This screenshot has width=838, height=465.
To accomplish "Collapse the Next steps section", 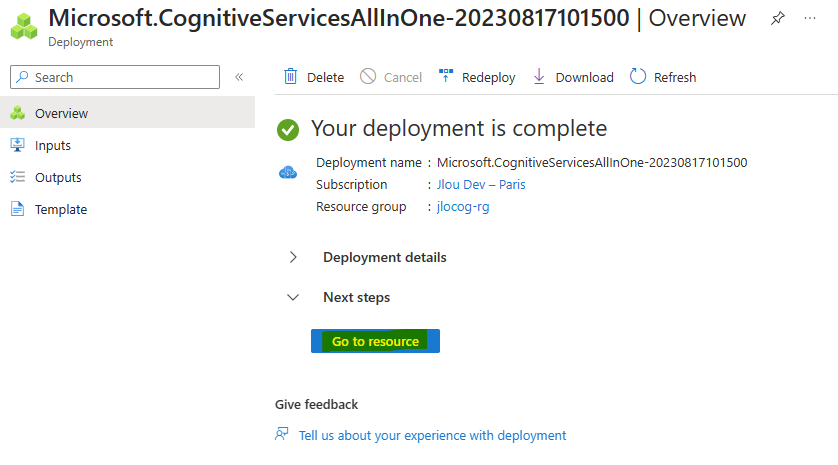I will point(293,297).
